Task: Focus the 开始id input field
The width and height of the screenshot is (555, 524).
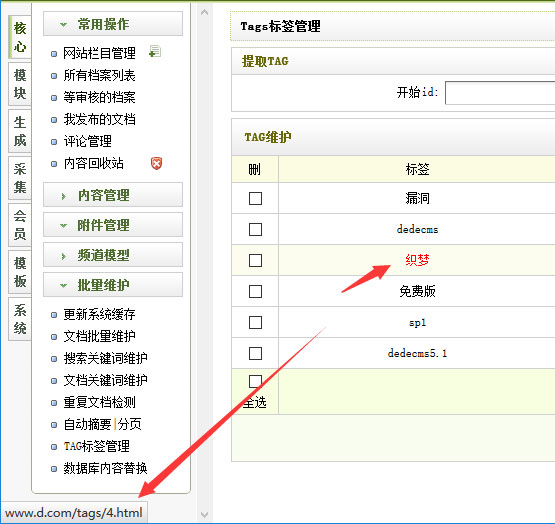Action: (500, 93)
